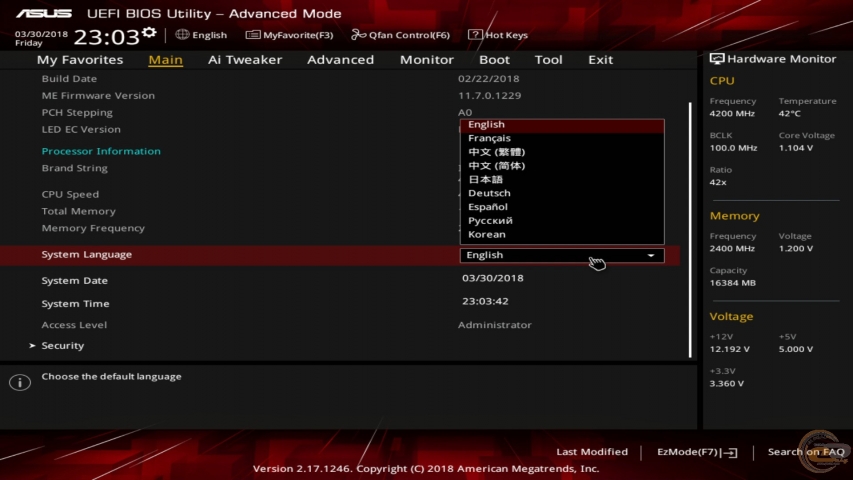Click the Build Date value 02/22/2018
Screen dimensions: 853x480
click(489, 78)
